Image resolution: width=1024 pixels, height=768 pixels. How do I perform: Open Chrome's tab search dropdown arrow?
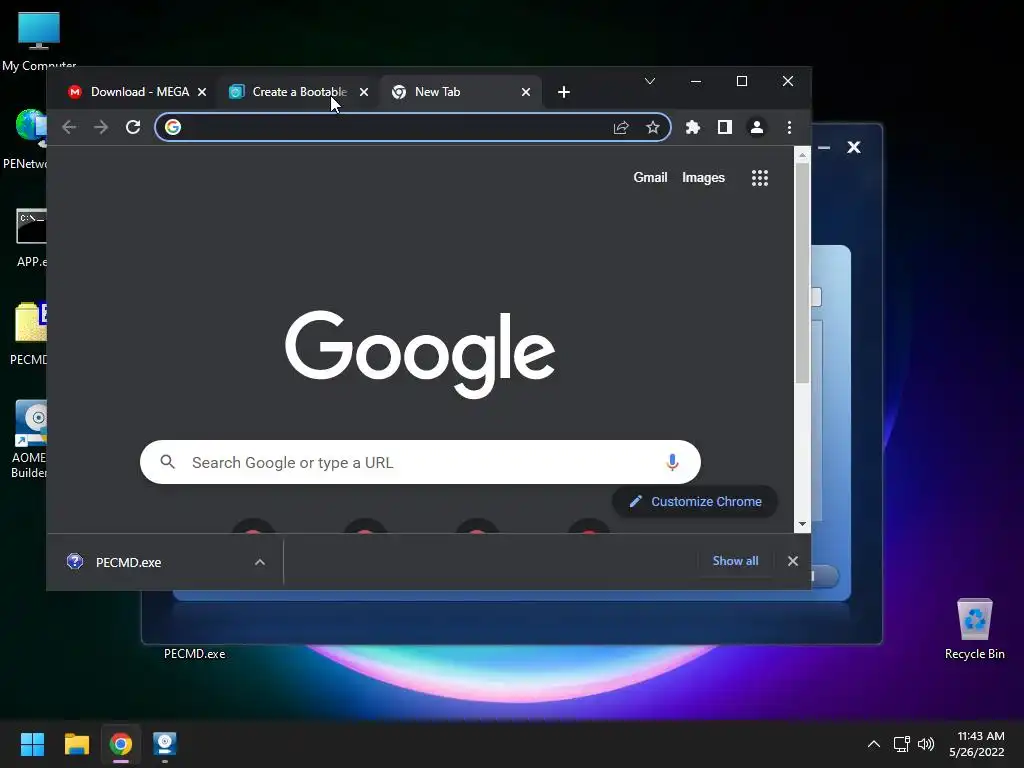(x=650, y=81)
